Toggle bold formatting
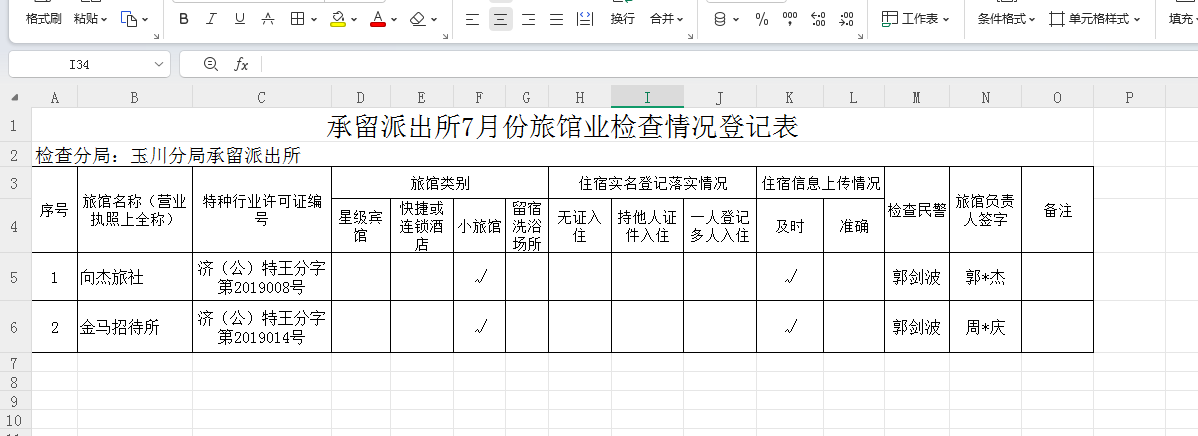1198x436 pixels. pos(183,19)
